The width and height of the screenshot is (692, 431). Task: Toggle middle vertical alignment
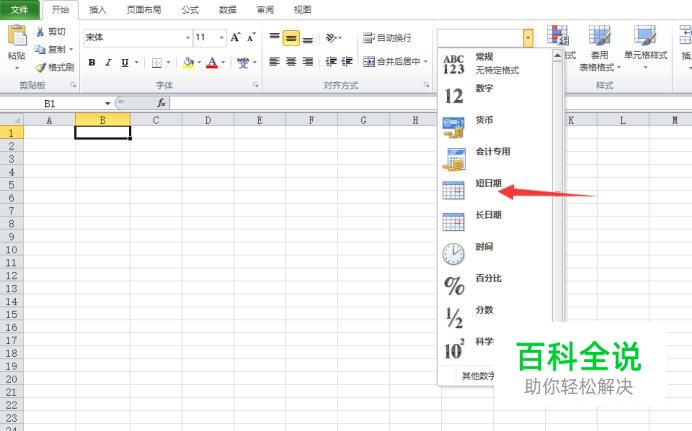point(291,37)
